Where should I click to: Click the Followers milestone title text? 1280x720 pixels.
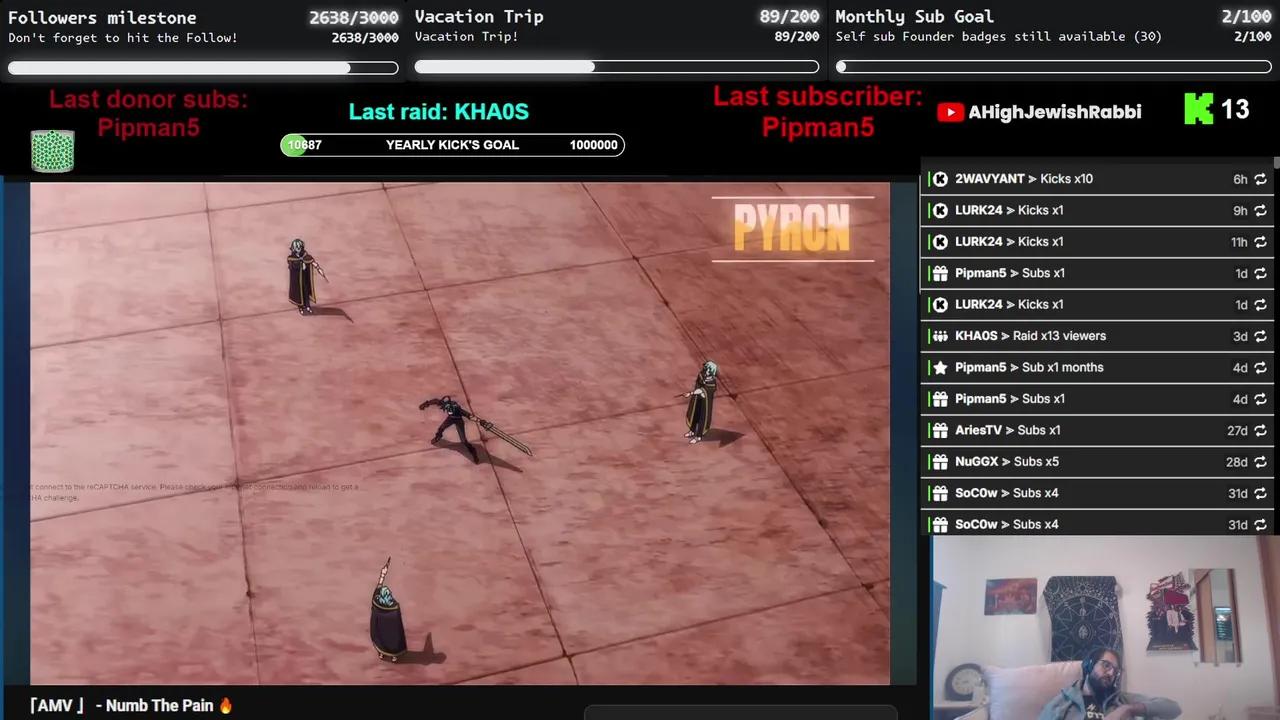coord(102,17)
